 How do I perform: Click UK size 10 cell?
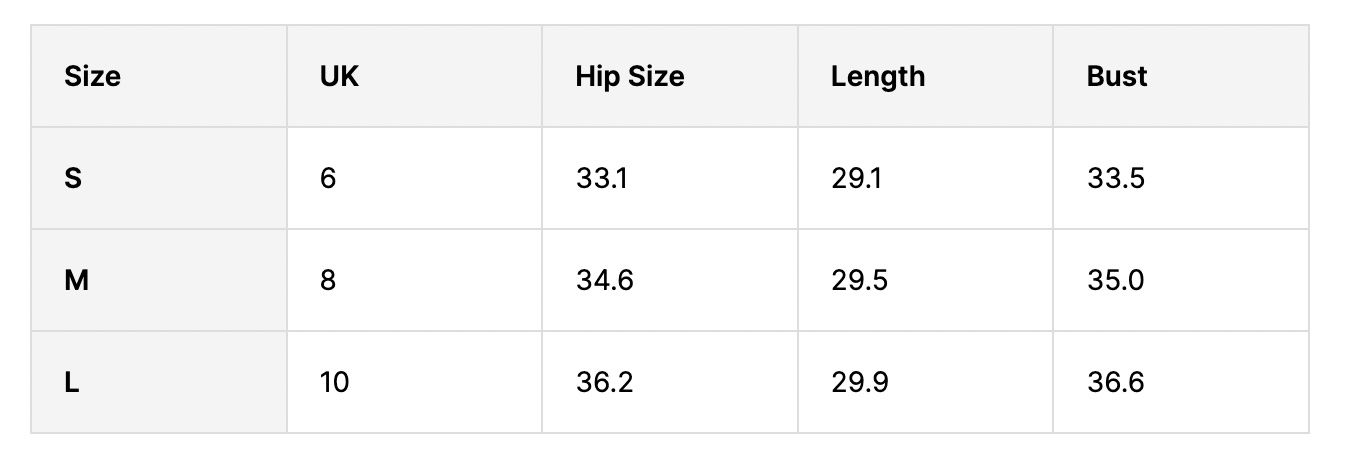pyautogui.click(x=334, y=383)
